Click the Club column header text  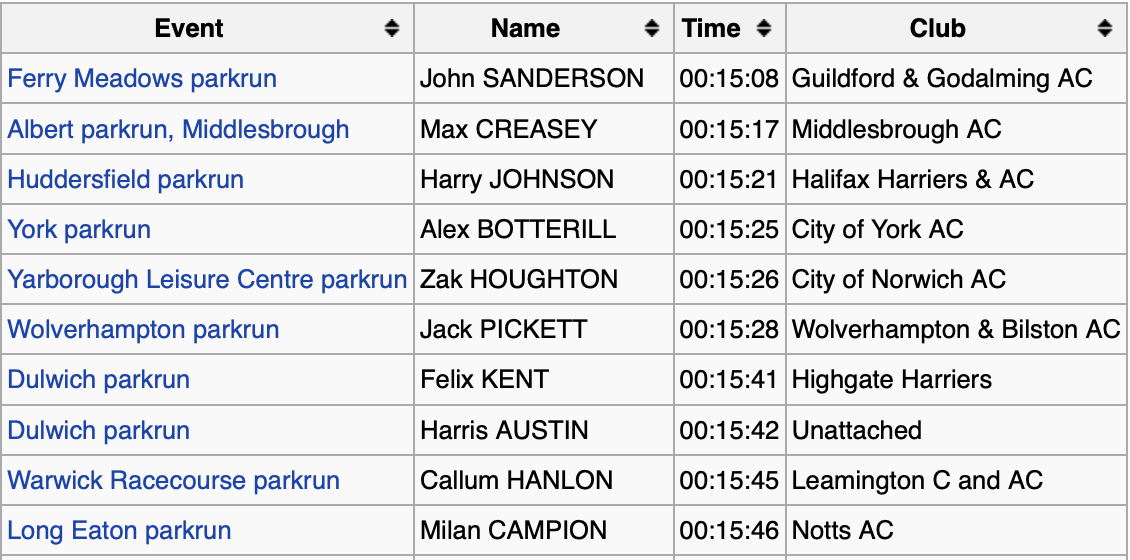pyautogui.click(x=937, y=28)
